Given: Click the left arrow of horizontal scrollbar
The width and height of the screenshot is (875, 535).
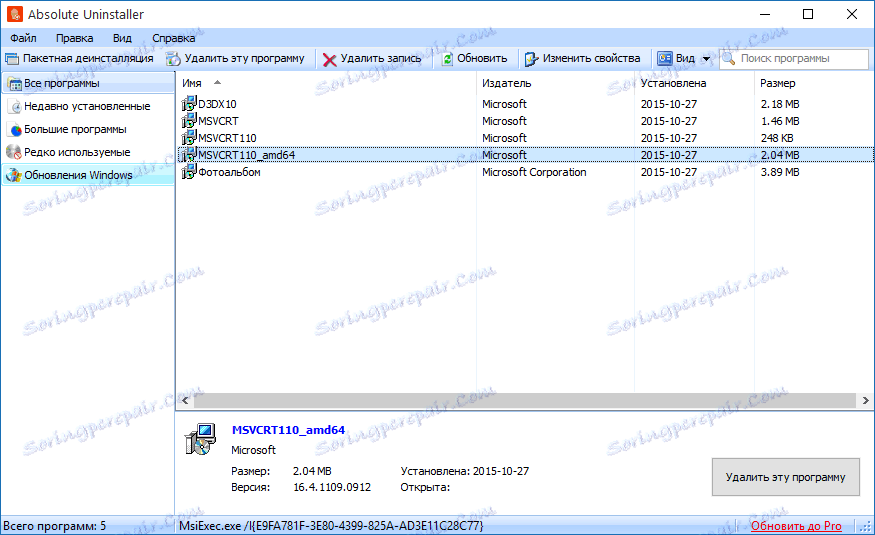Looking at the screenshot, I should click(185, 400).
